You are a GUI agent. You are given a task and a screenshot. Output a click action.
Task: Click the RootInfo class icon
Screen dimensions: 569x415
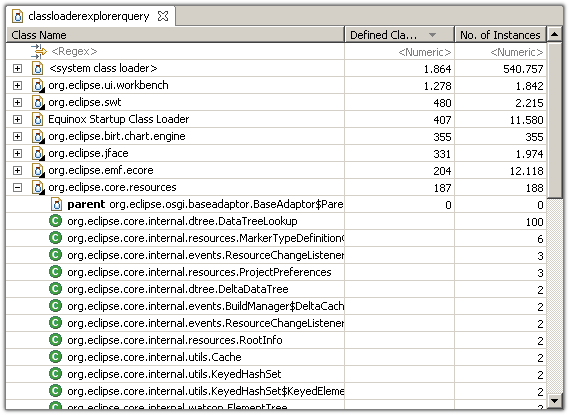56,340
